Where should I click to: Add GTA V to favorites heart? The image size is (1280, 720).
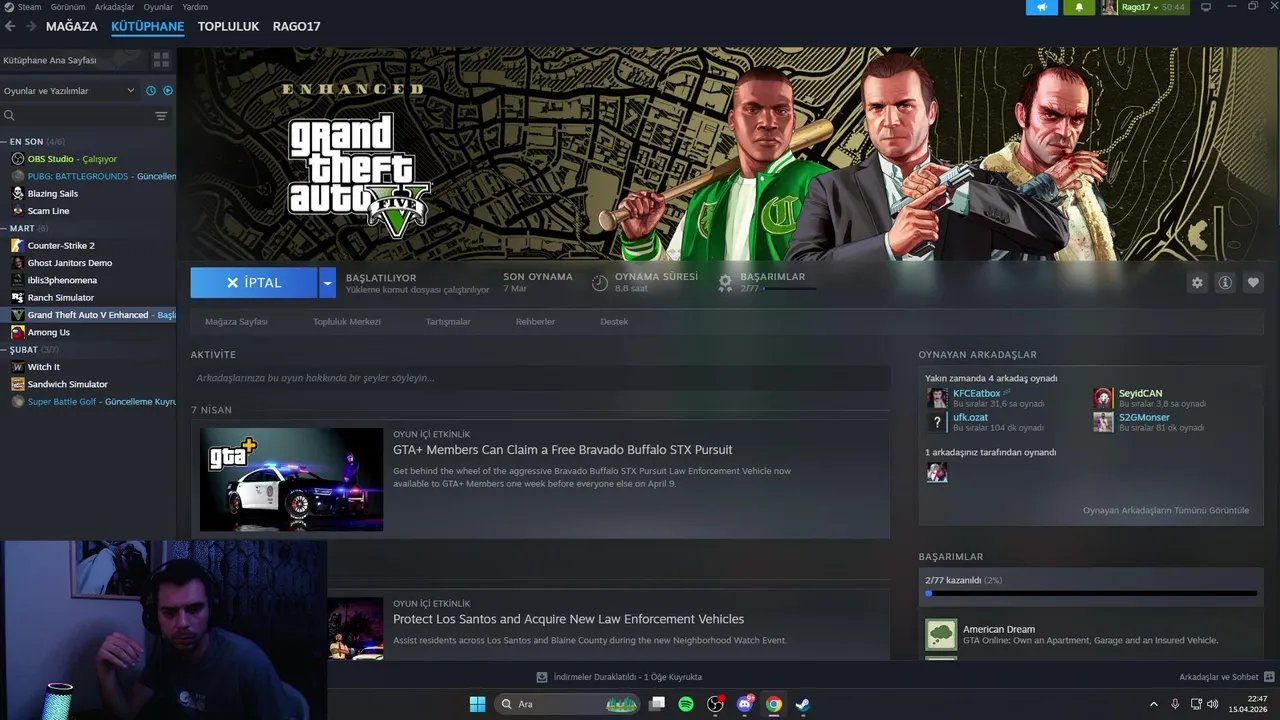1253,283
